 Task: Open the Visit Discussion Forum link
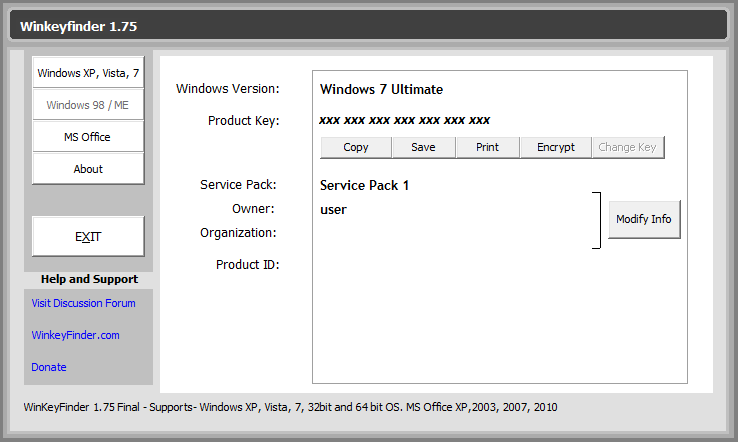[83, 303]
